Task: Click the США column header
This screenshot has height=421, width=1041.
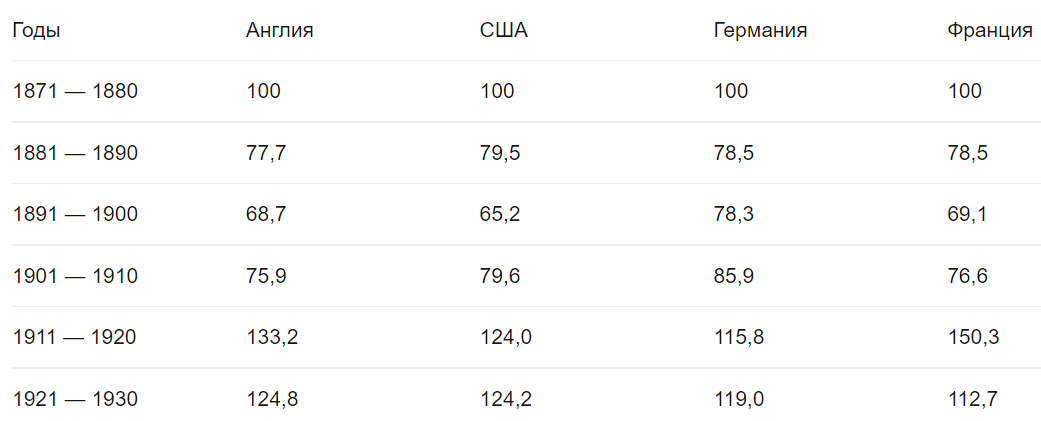Action: tap(504, 31)
